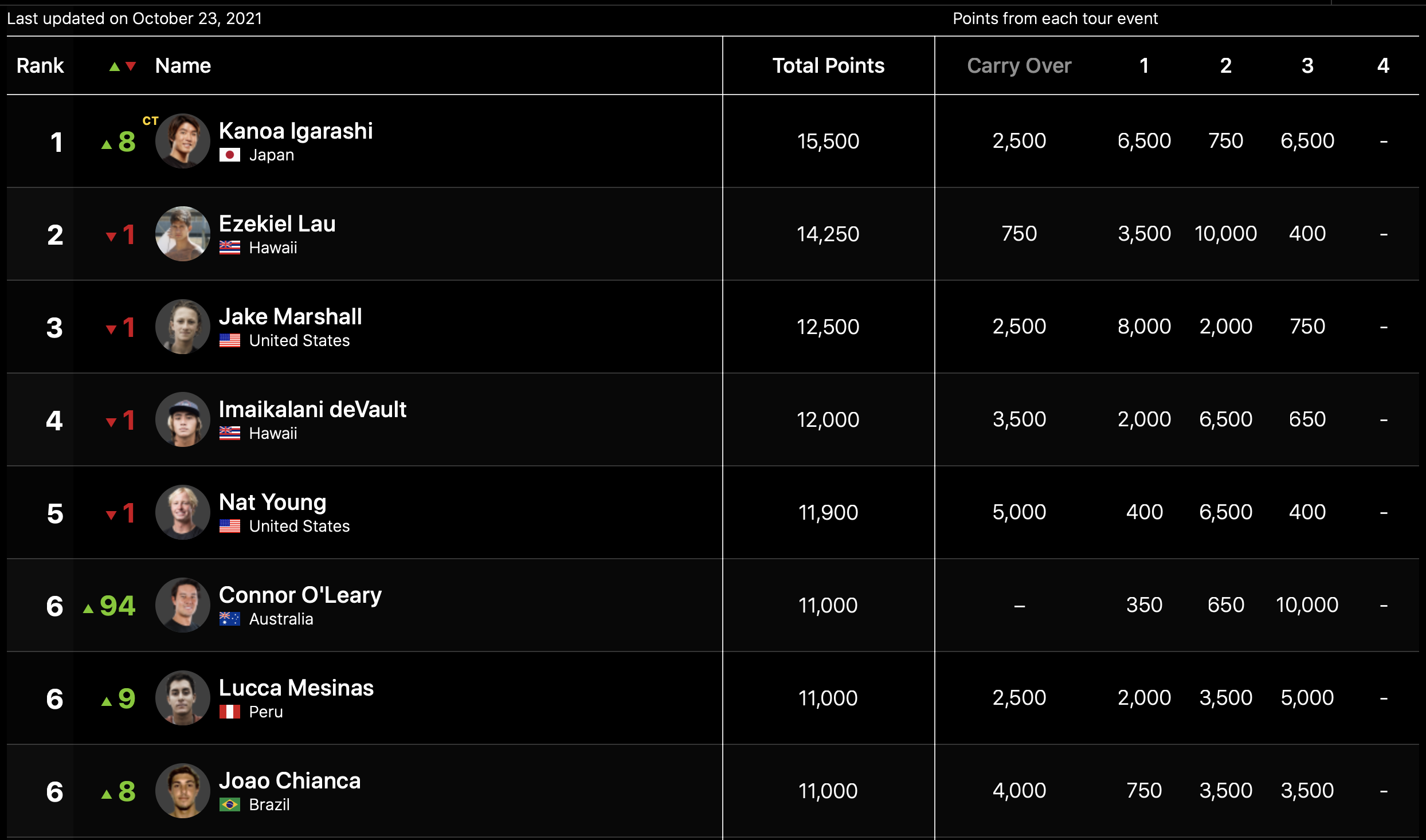Open Lucca Mesinas' athlete profile link
The width and height of the screenshot is (1426, 840).
(296, 688)
